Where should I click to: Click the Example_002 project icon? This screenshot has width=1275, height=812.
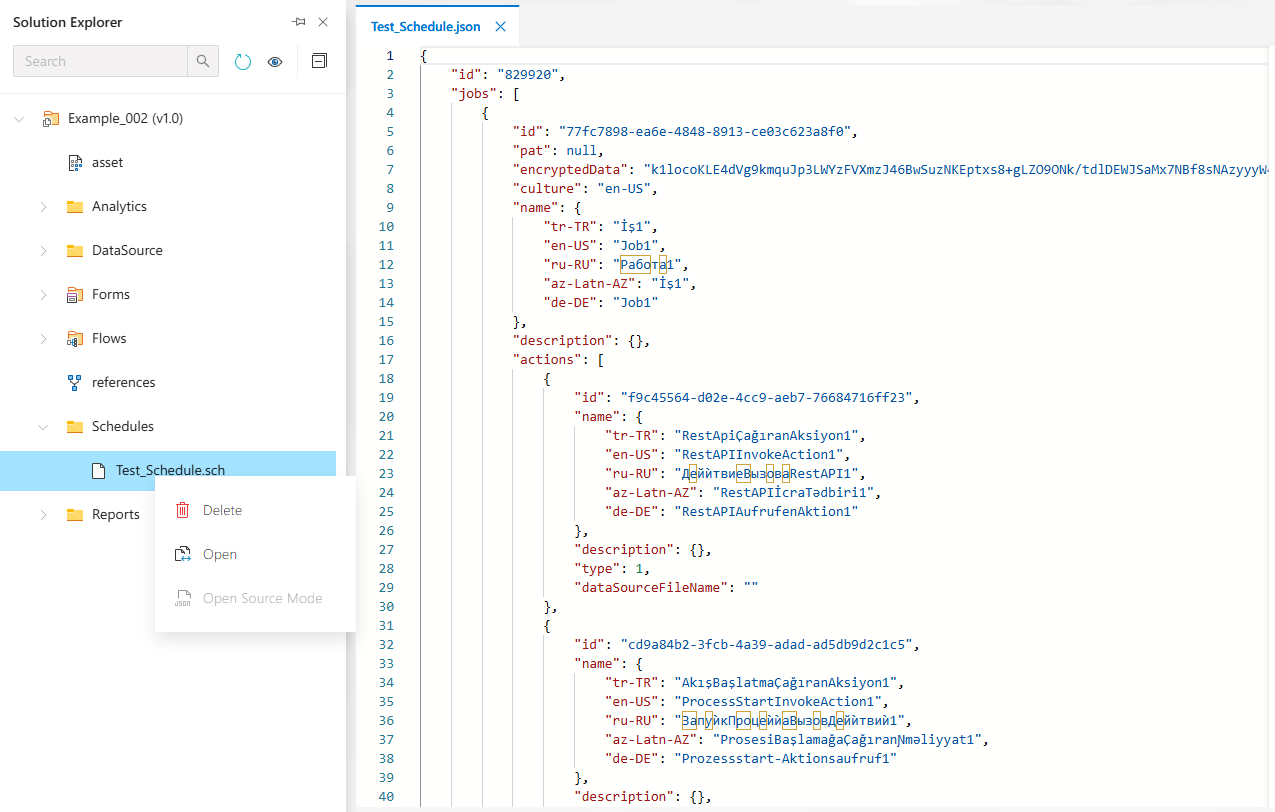click(51, 119)
